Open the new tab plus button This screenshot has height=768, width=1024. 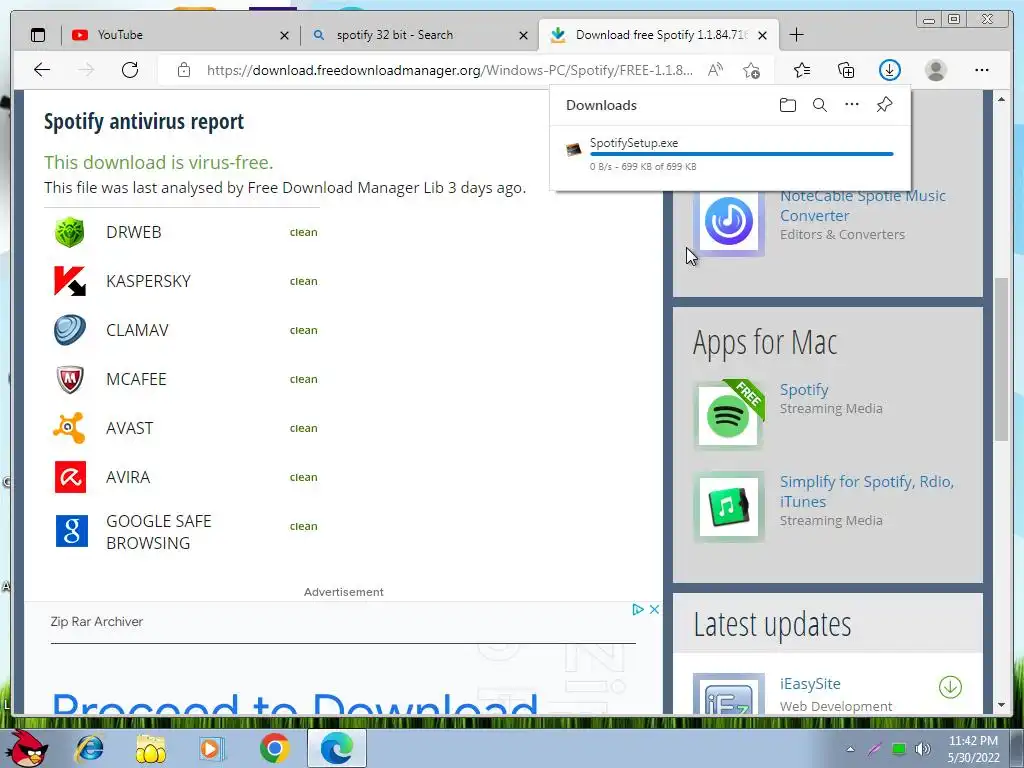point(796,35)
